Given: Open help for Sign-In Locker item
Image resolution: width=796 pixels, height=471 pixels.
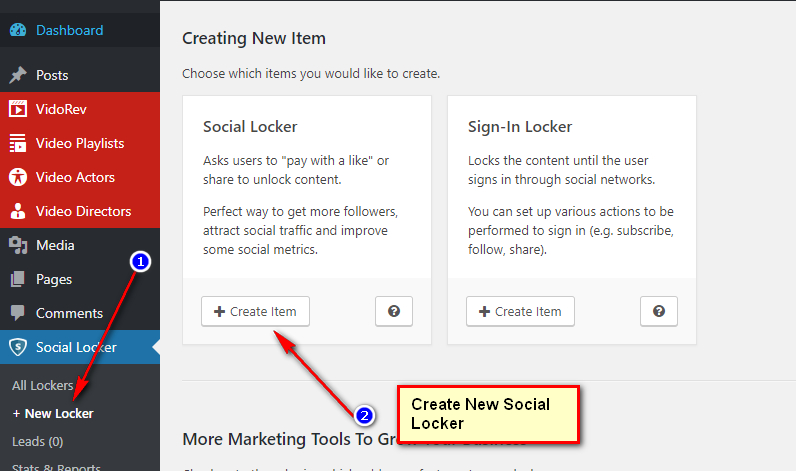Looking at the screenshot, I should 659,311.
